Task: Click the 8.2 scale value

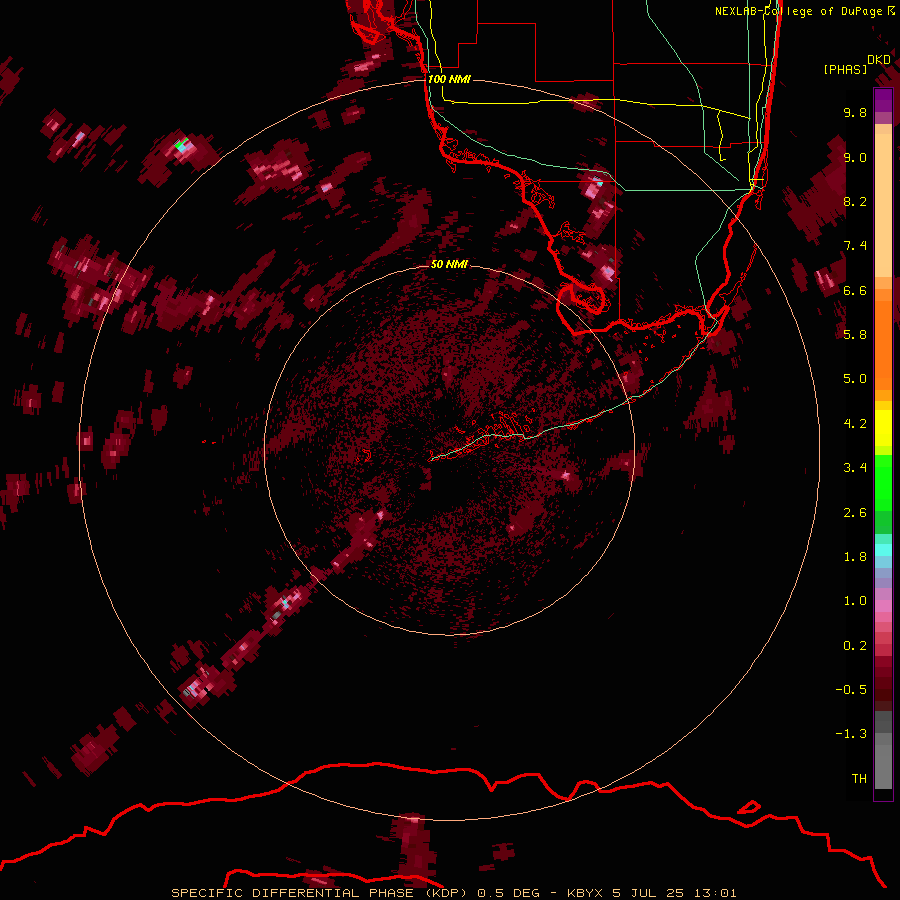Action: [x=855, y=201]
